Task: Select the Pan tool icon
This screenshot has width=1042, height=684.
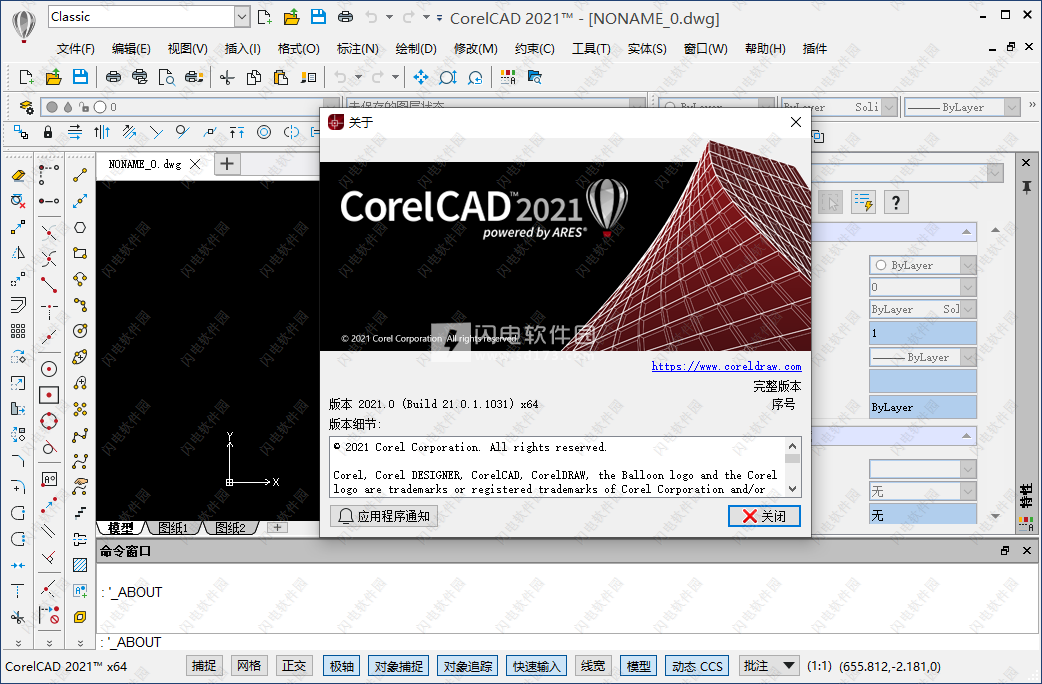Action: coord(421,77)
